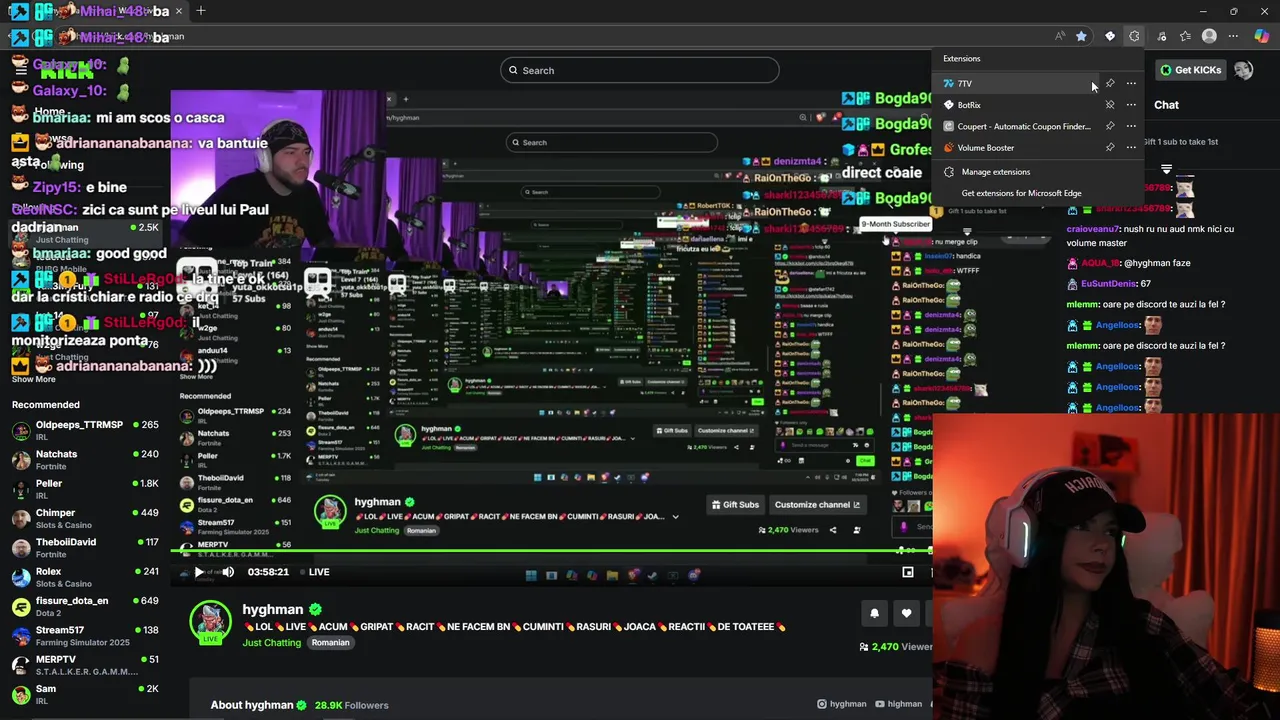Screen dimensions: 1280x720
Task: Open TheboiiDavid recommended channel
Action: pyautogui.click(x=85, y=548)
